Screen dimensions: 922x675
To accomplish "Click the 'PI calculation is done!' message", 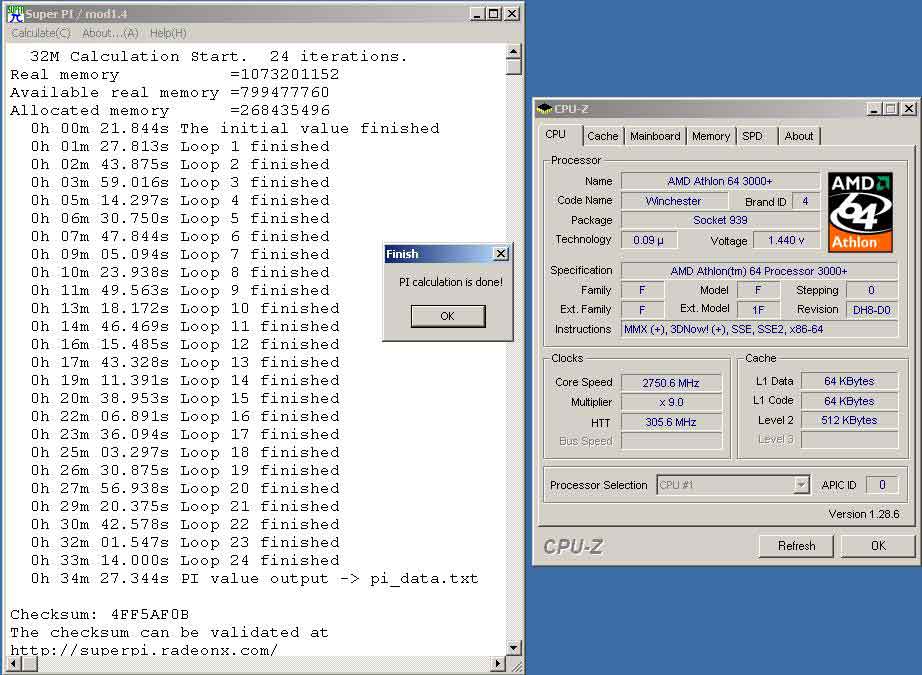I will (x=451, y=282).
